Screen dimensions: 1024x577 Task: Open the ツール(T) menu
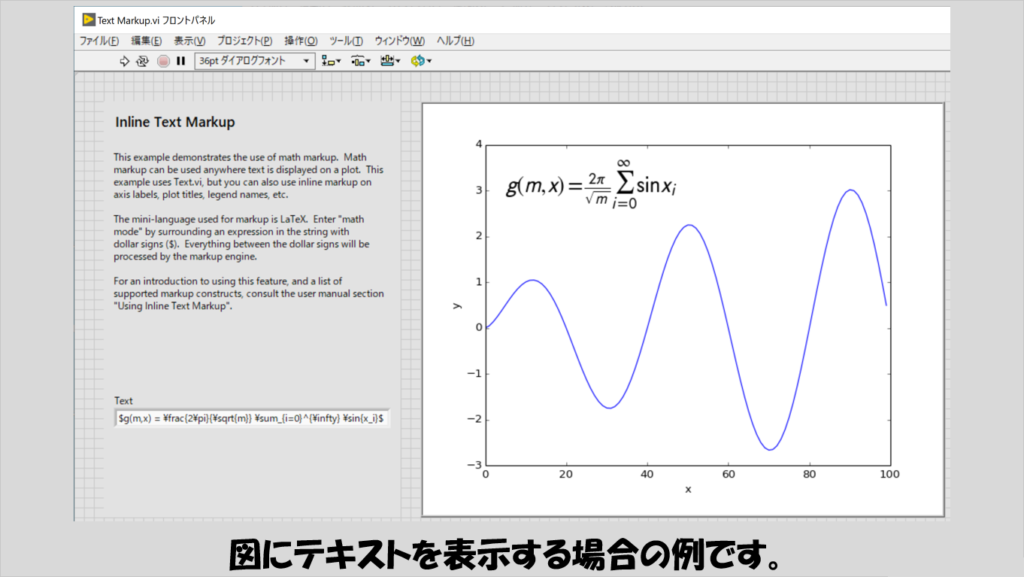click(346, 41)
